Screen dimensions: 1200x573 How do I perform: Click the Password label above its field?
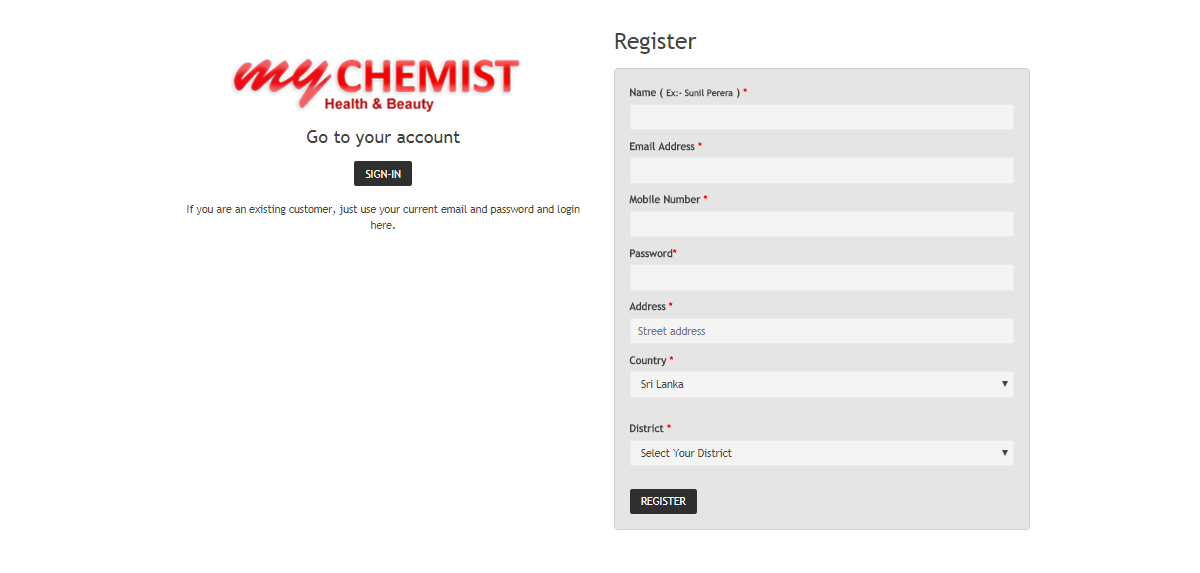click(x=651, y=254)
